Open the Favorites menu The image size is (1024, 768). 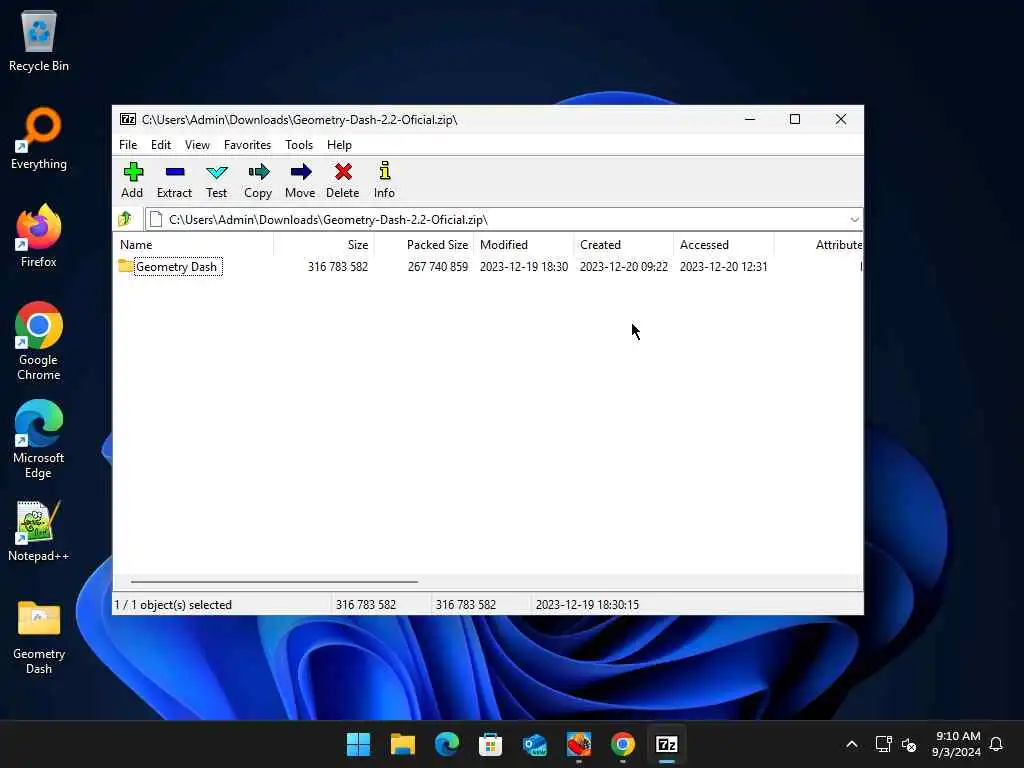(248, 145)
